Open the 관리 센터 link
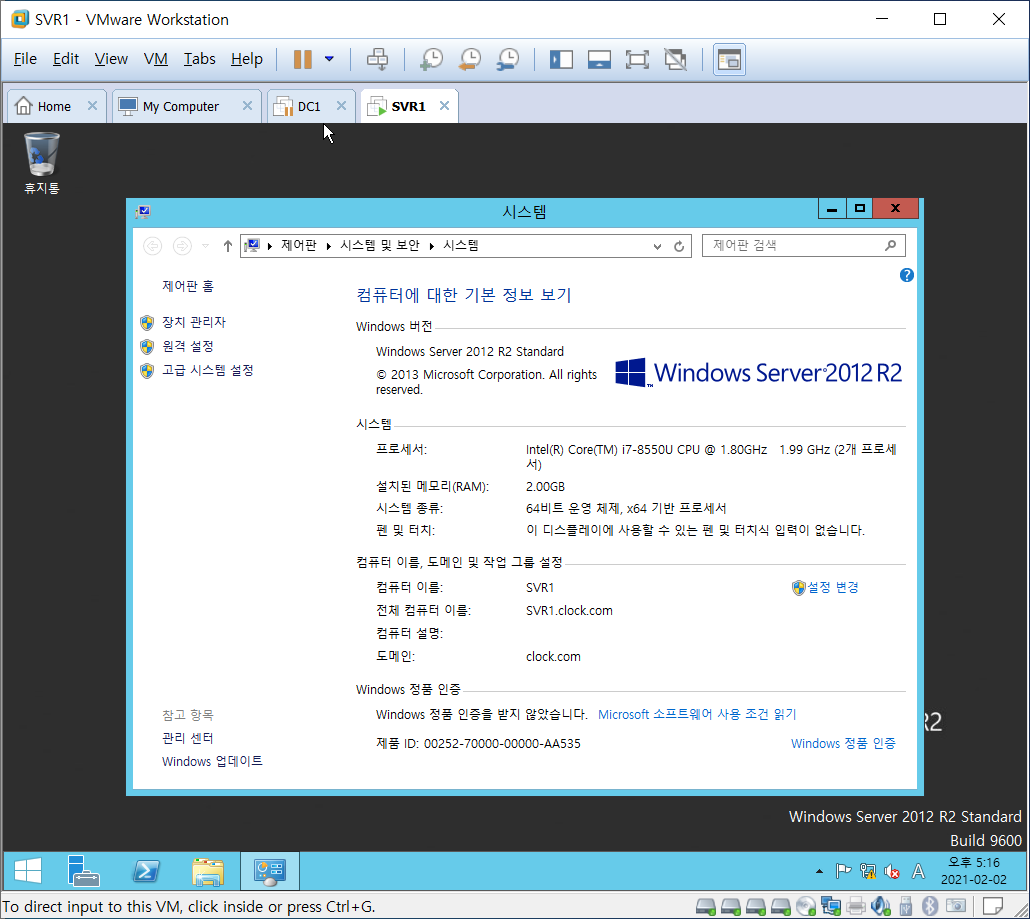The height and width of the screenshot is (919, 1030). tap(187, 738)
